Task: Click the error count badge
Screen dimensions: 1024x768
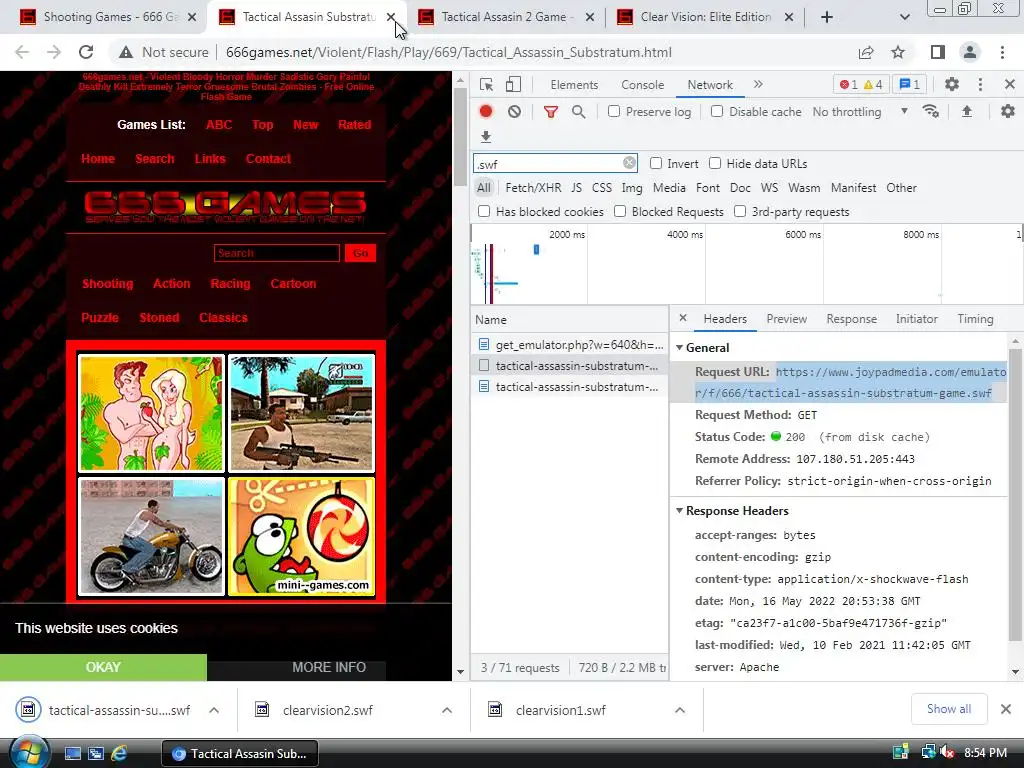Action: (x=849, y=84)
